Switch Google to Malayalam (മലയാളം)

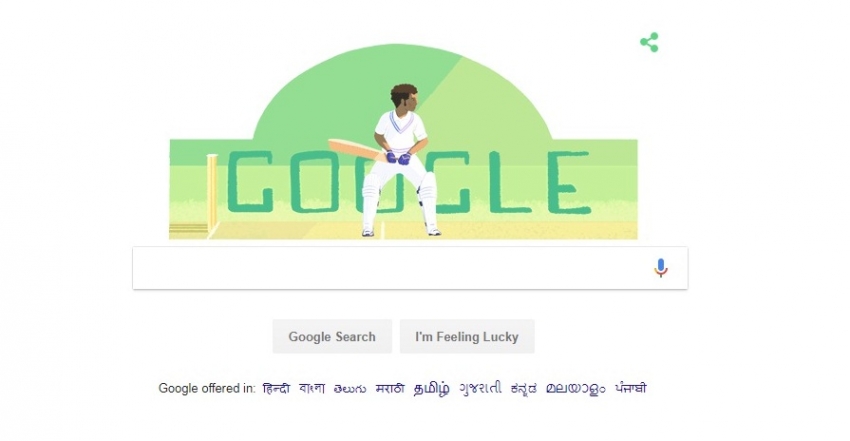point(576,389)
